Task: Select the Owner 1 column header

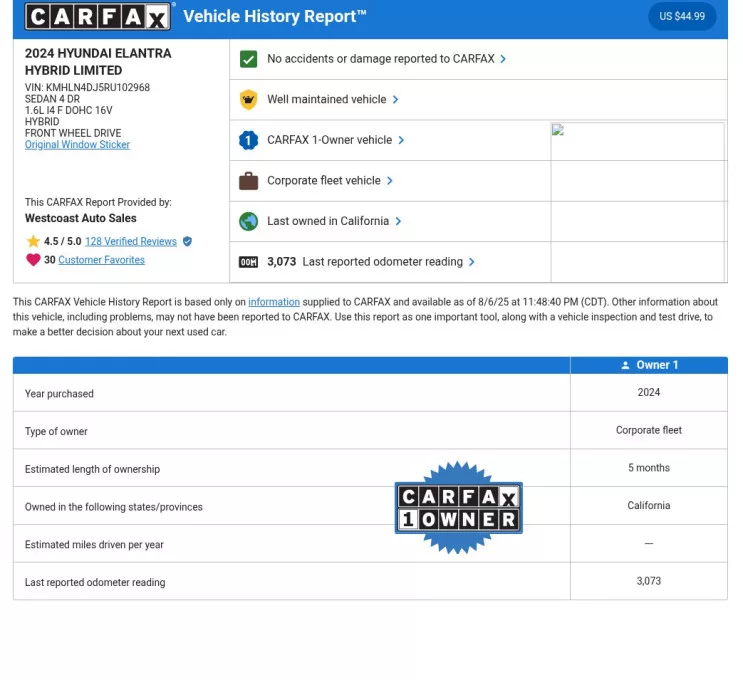Action: pos(649,365)
